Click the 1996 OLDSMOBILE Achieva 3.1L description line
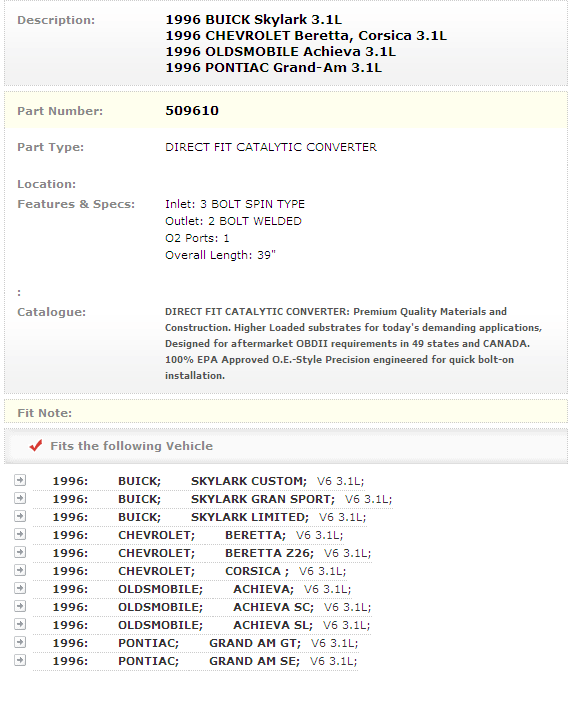The width and height of the screenshot is (570, 720). (x=280, y=52)
